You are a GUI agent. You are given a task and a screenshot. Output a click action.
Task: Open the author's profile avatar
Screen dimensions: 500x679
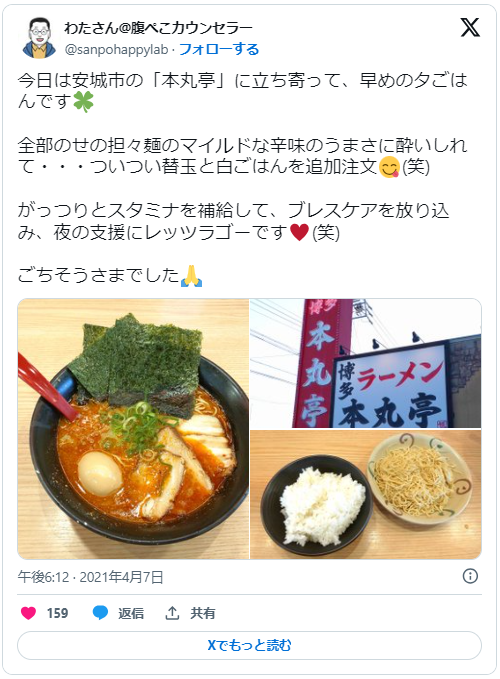[39, 38]
